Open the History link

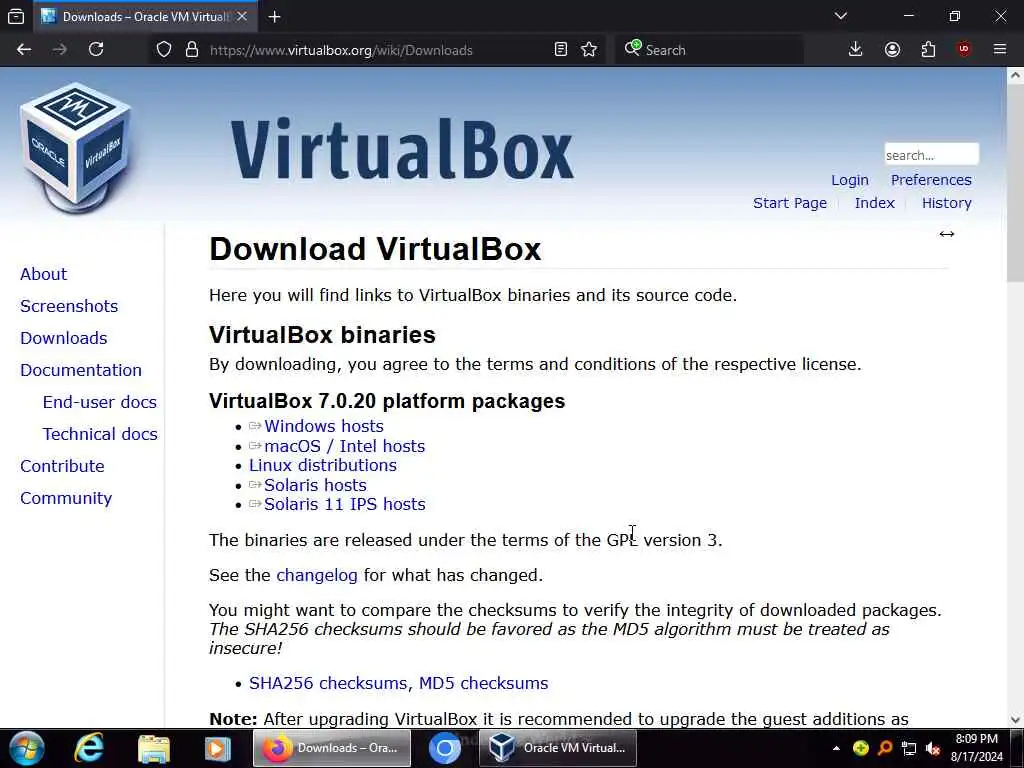946,203
